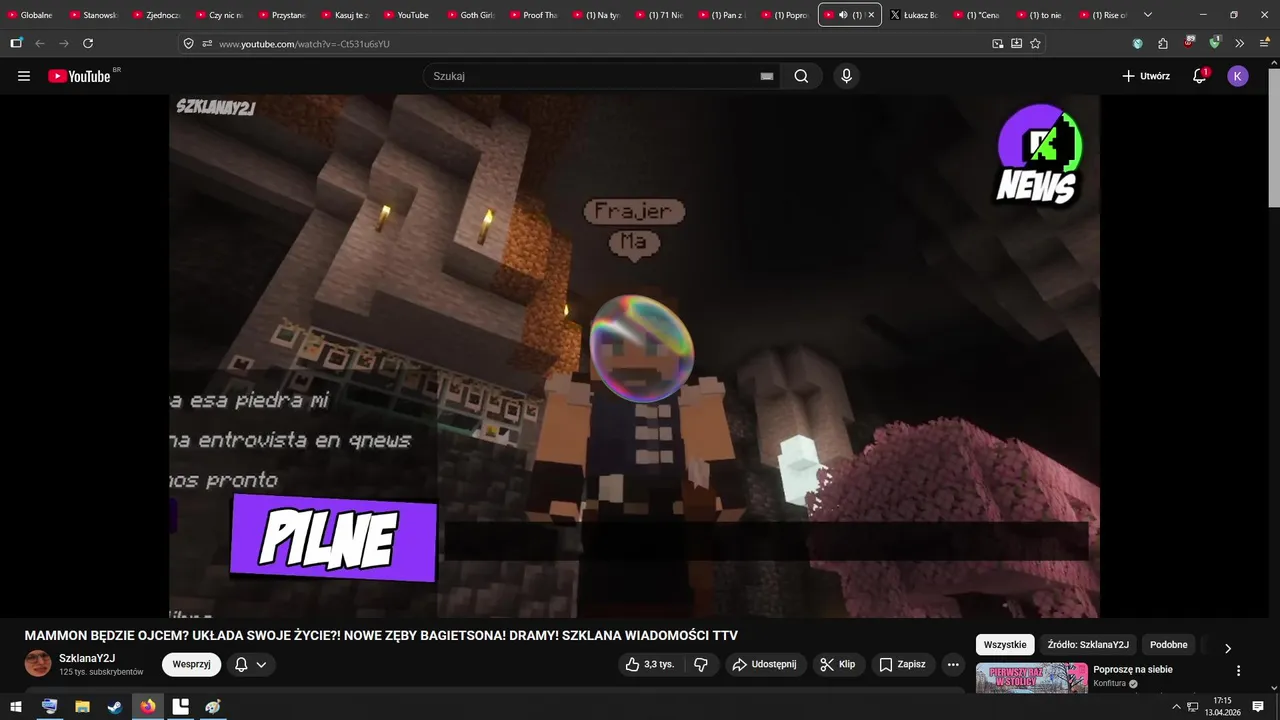Dislike the video

click(x=701, y=664)
